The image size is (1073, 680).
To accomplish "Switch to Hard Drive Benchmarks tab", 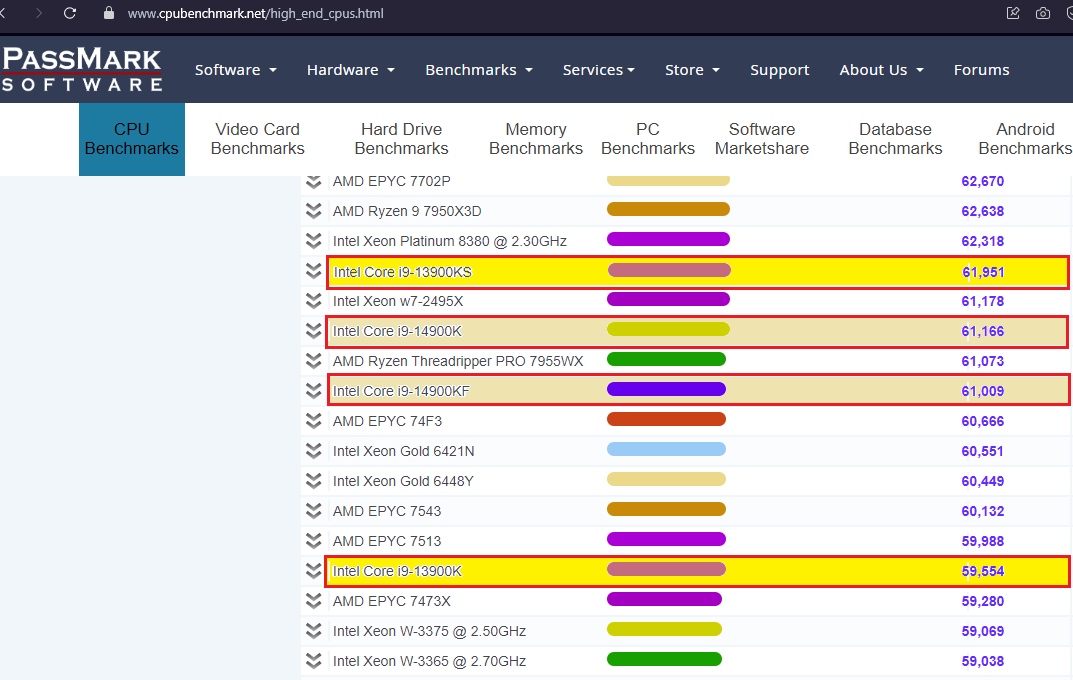I will pyautogui.click(x=401, y=139).
